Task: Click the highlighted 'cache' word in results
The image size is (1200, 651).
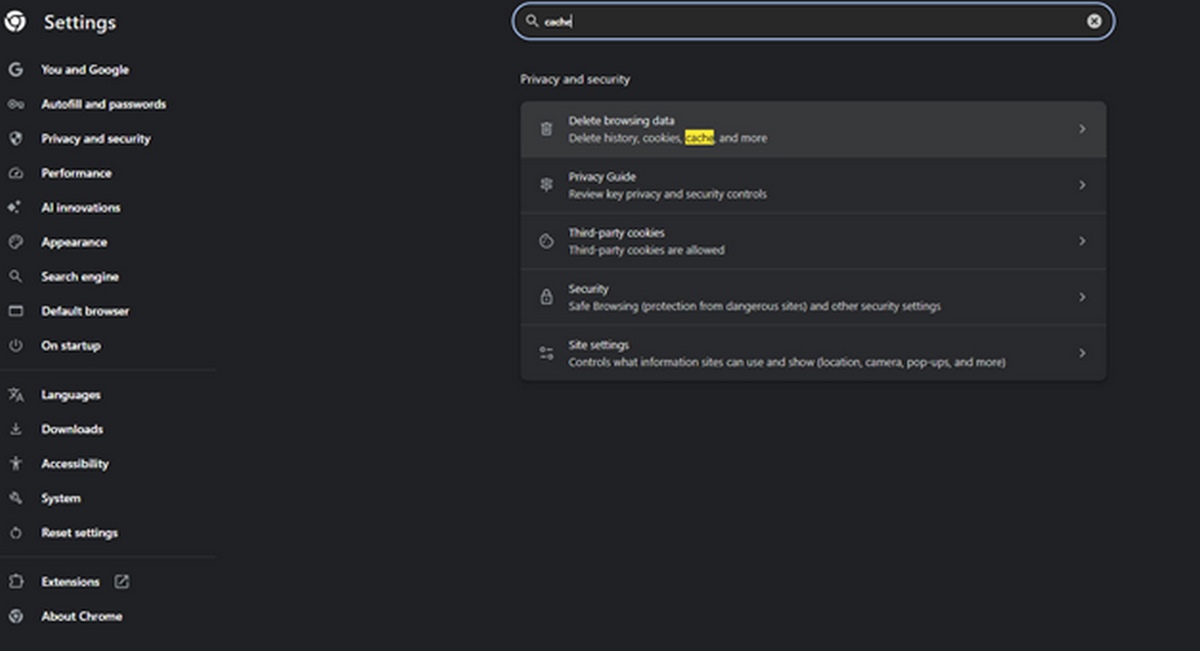Action: tap(699, 138)
